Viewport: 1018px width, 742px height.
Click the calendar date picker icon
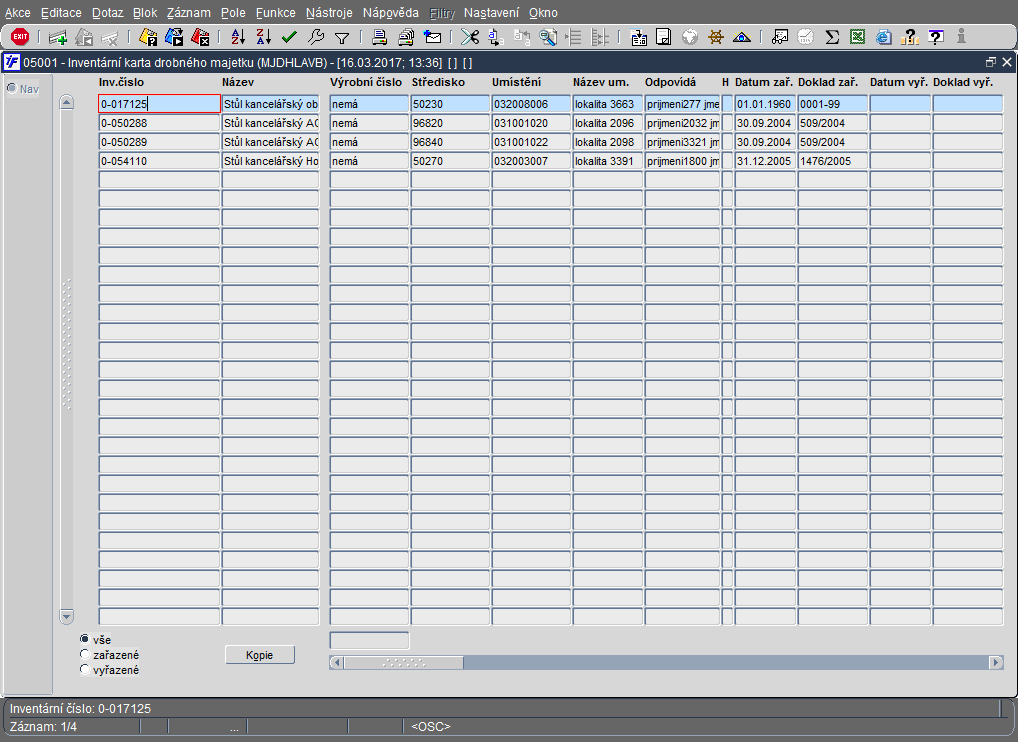tap(638, 38)
